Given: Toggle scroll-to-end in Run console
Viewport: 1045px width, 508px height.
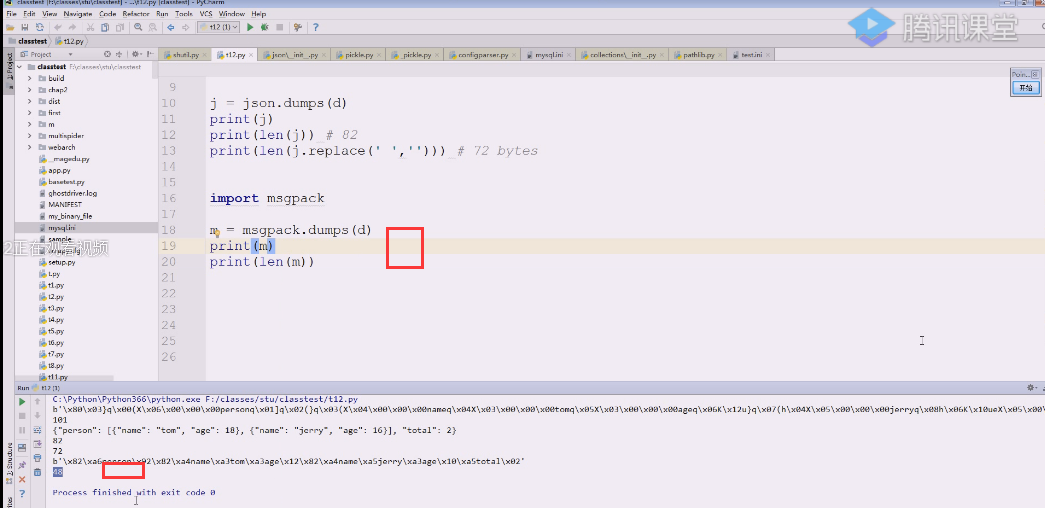Looking at the screenshot, I should click(37, 445).
